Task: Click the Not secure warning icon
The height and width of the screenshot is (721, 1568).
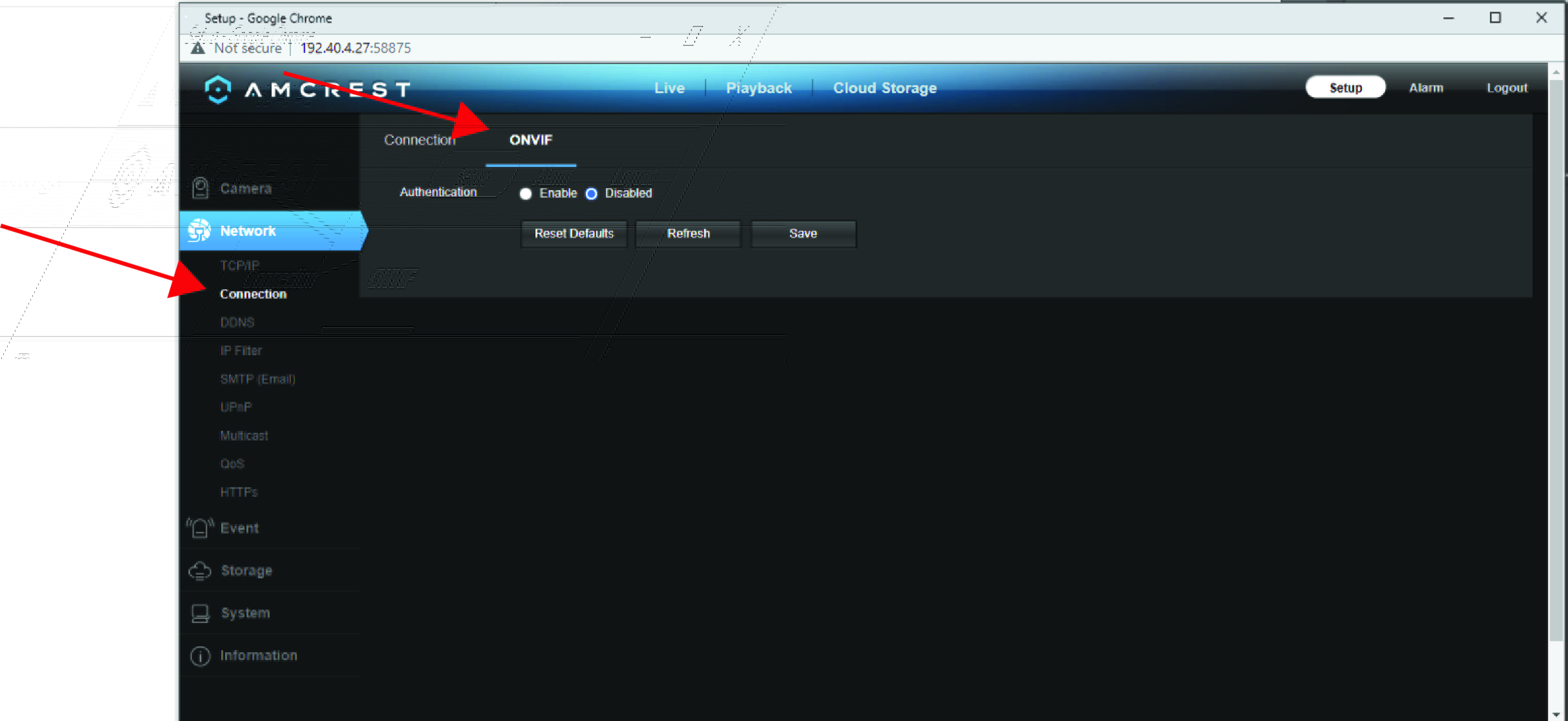Action: [x=198, y=48]
